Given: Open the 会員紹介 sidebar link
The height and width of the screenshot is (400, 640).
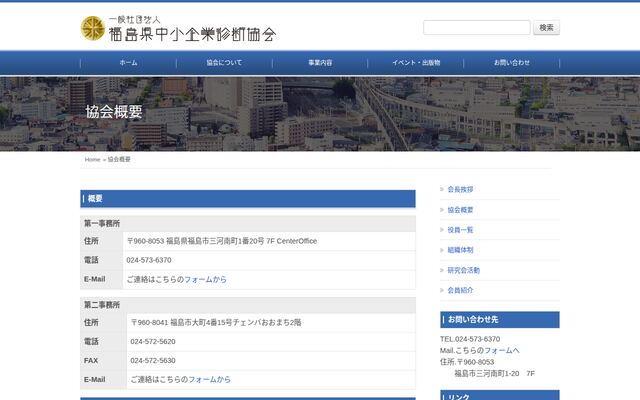Looking at the screenshot, I should pos(460,290).
